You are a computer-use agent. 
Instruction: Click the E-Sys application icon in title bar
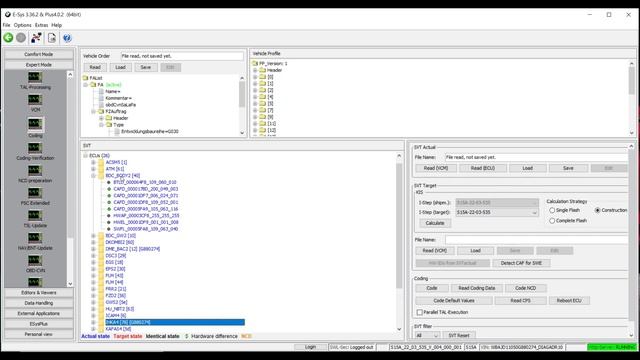7,14
